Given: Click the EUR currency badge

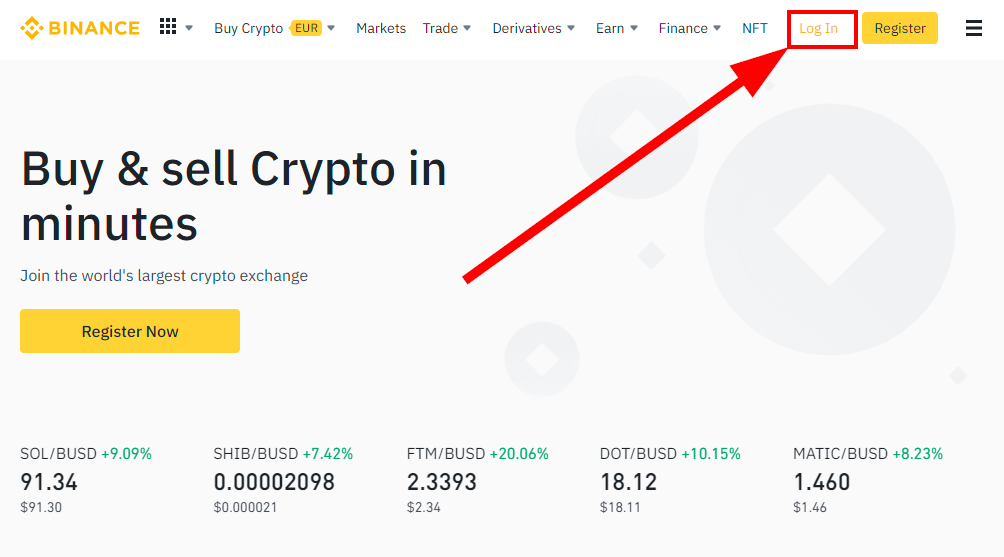Looking at the screenshot, I should click(306, 28).
